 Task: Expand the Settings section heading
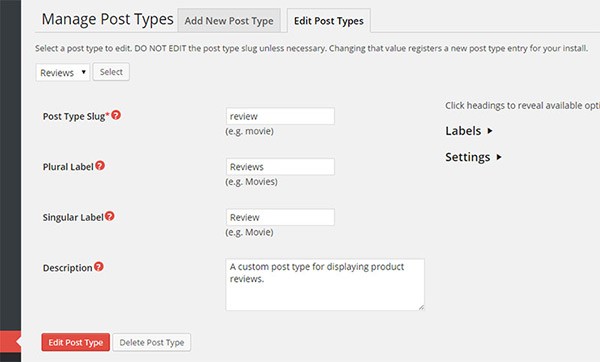[473, 157]
